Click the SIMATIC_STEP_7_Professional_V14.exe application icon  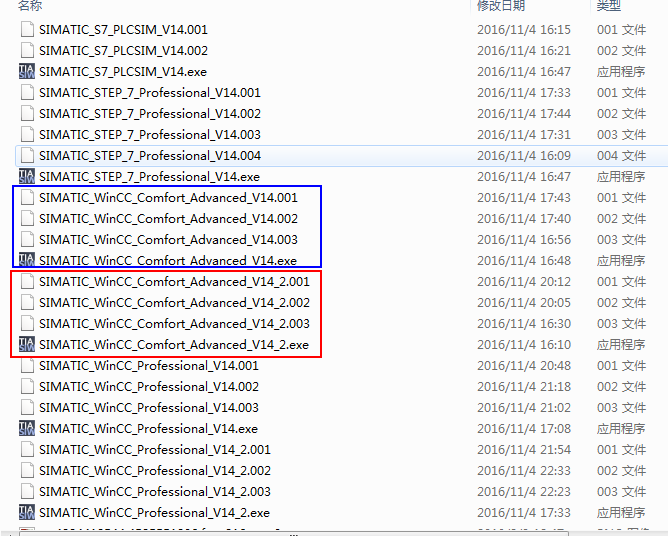(x=27, y=176)
